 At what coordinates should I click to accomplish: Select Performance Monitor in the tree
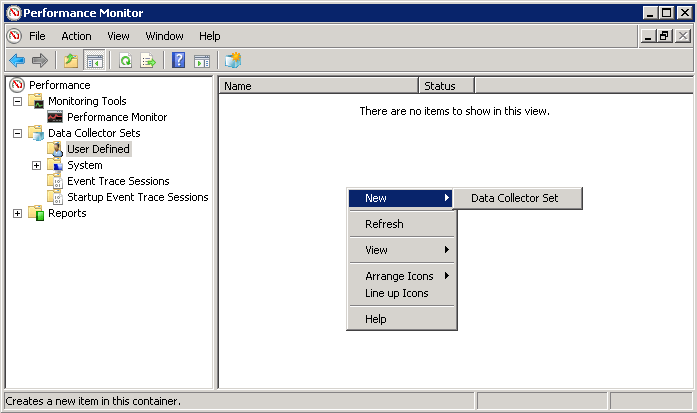click(116, 117)
